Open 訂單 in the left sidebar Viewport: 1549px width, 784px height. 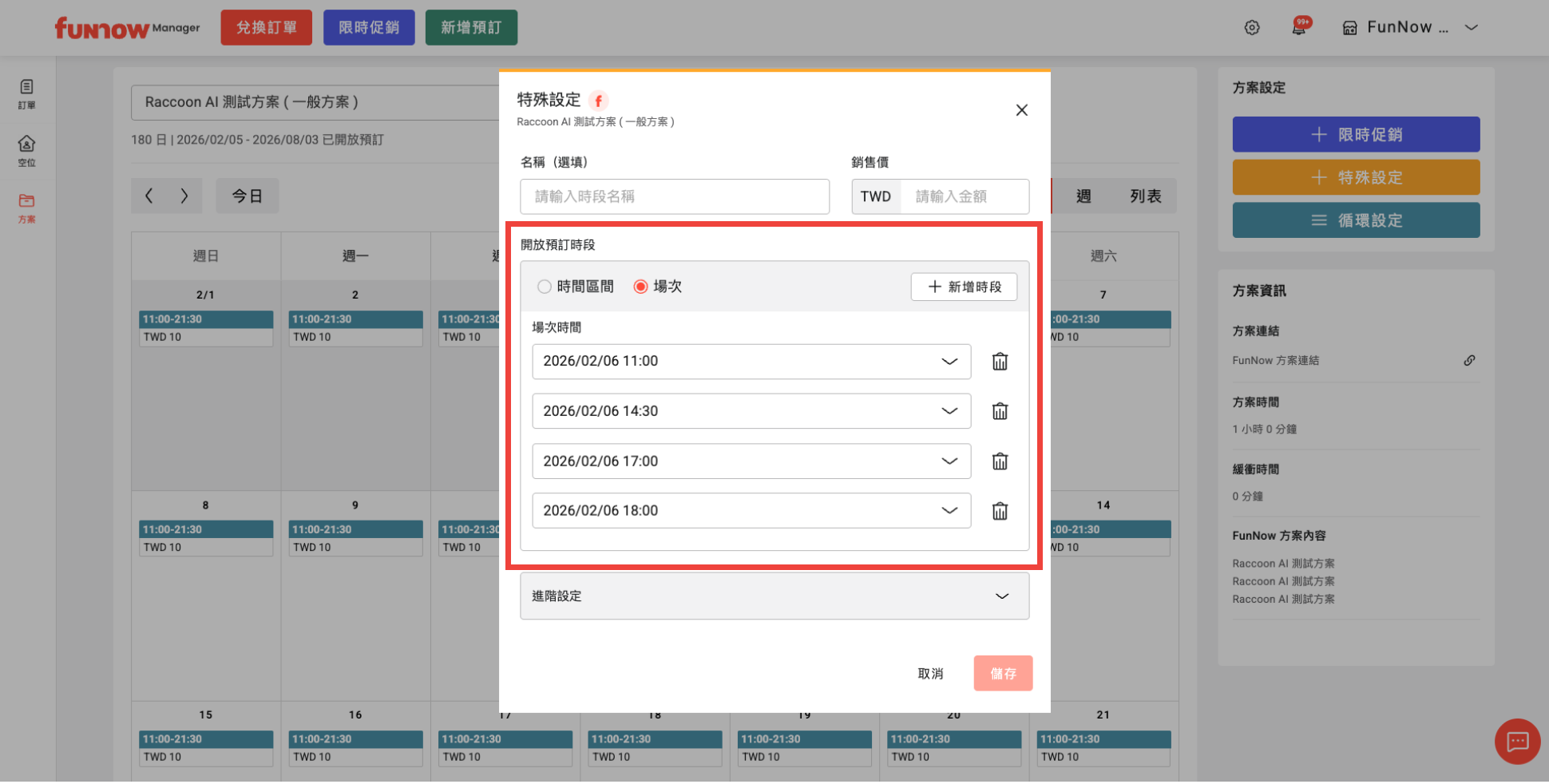26,93
